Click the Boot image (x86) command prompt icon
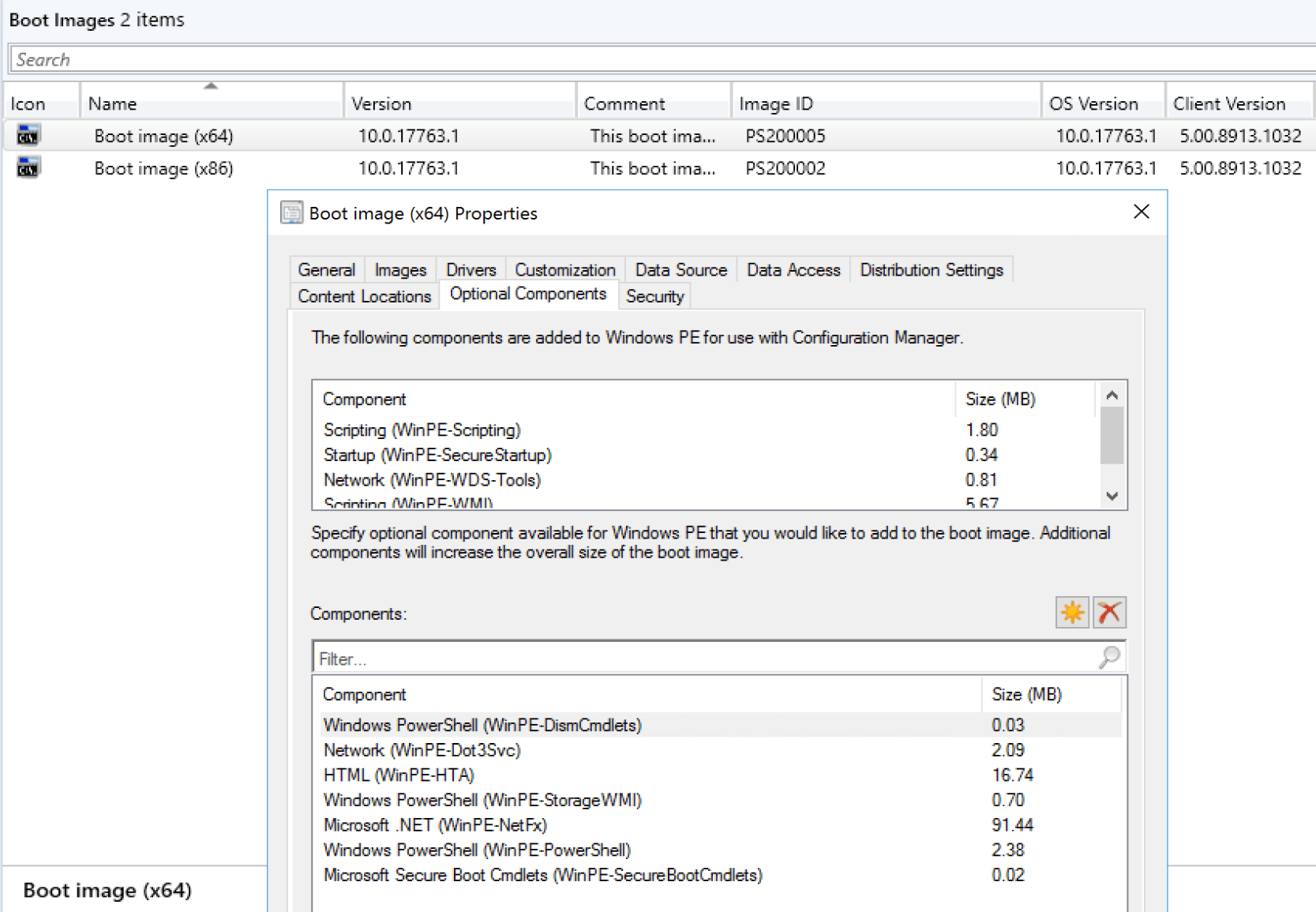The height and width of the screenshot is (912, 1316). coord(27,167)
